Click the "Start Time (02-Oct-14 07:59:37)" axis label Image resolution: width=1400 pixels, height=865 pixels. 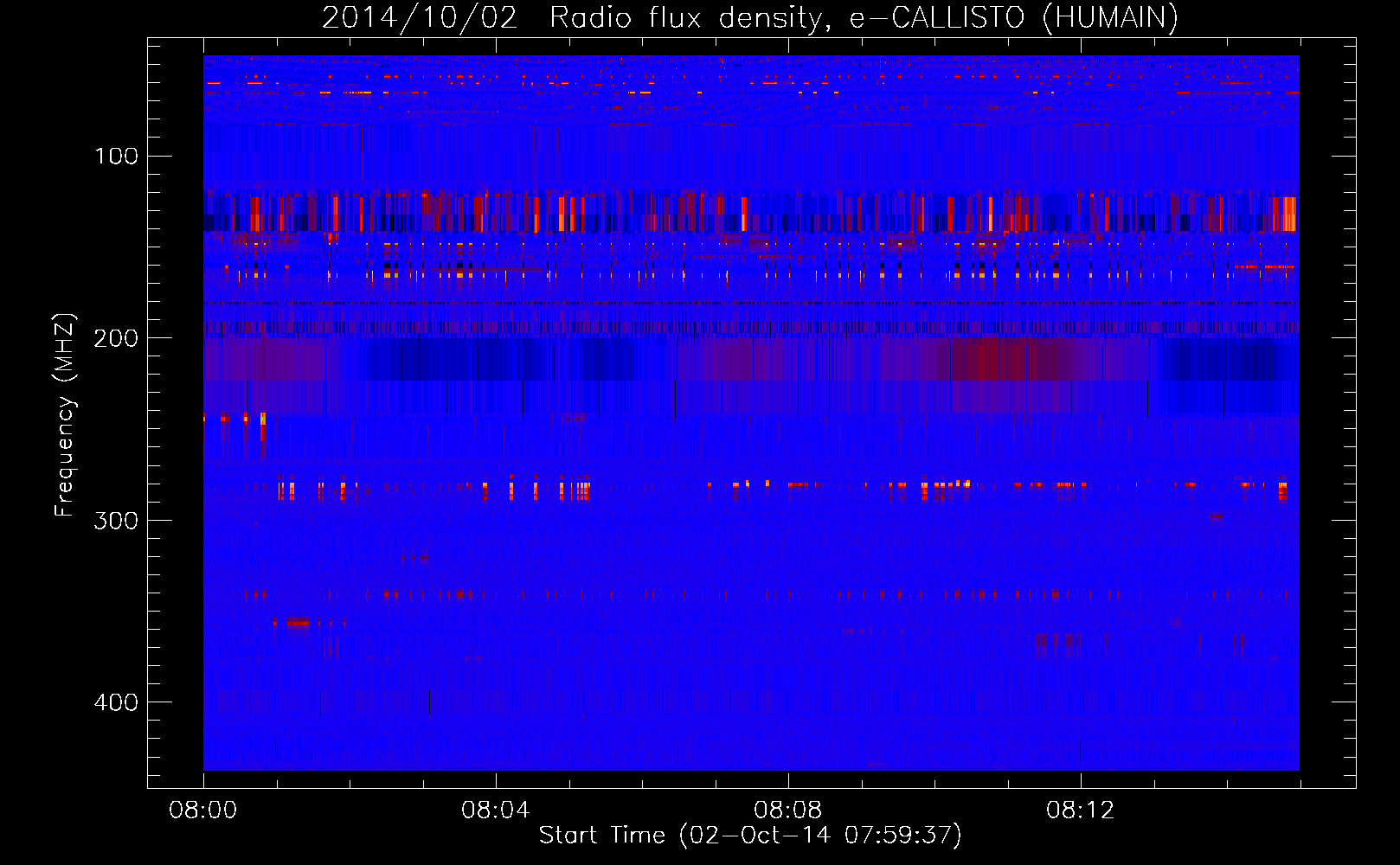point(750,835)
